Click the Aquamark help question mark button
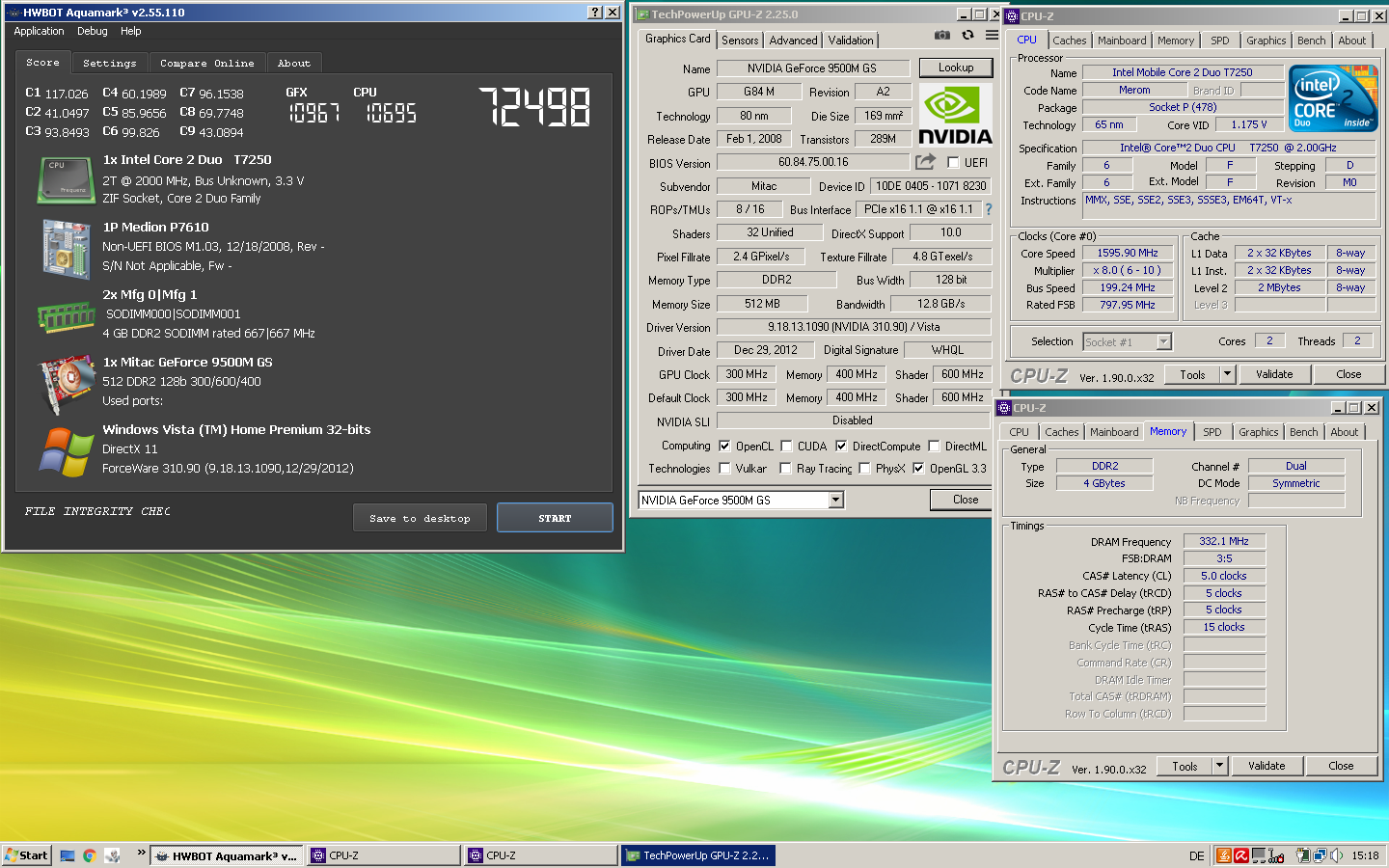The height and width of the screenshot is (868, 1389). 595,13
